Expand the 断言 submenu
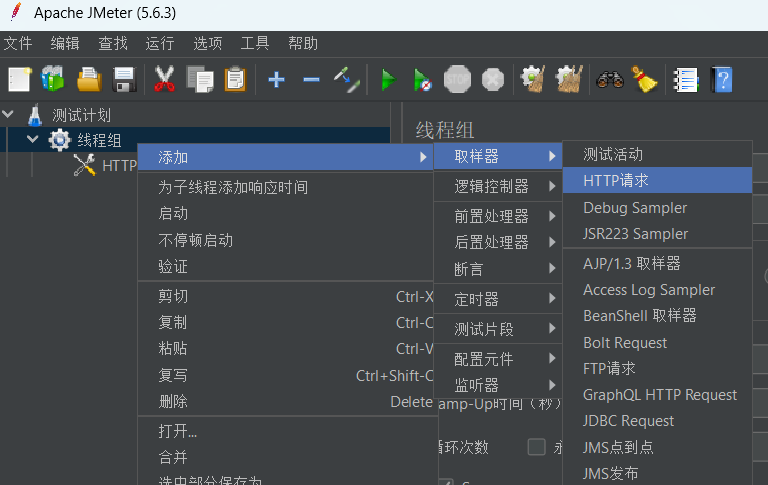The width and height of the screenshot is (768, 485). 498,268
